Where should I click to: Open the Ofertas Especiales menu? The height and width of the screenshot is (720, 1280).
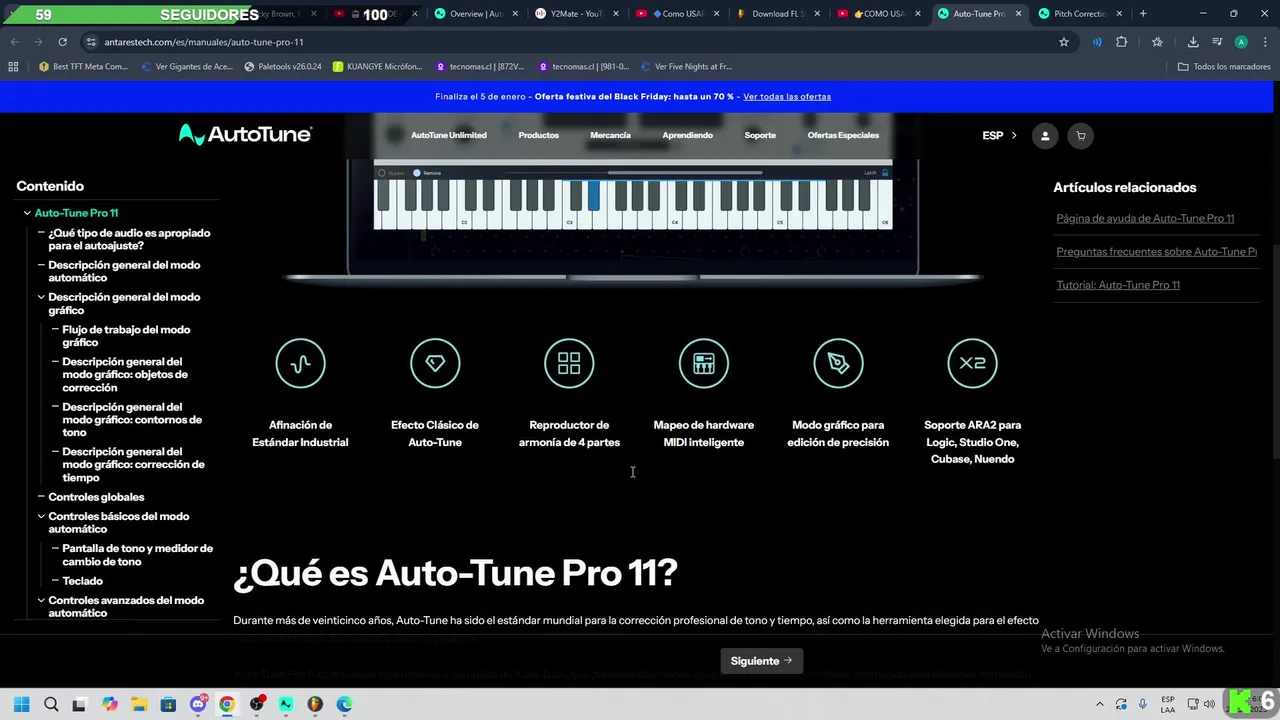[x=843, y=135]
